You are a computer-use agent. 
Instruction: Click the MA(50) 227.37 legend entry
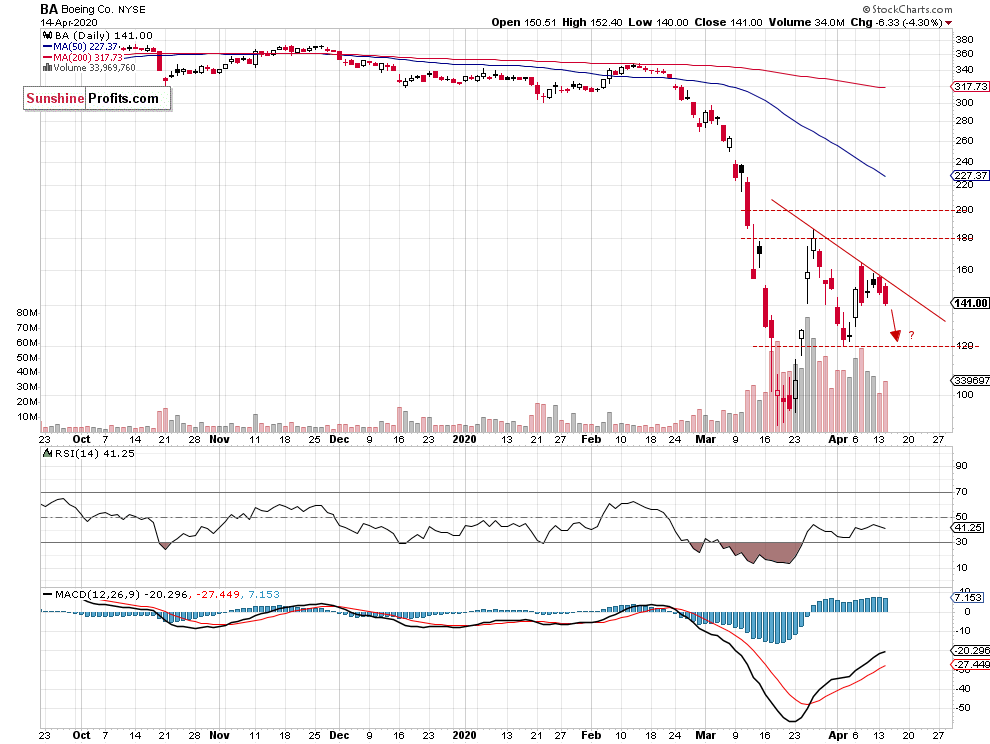85,47
